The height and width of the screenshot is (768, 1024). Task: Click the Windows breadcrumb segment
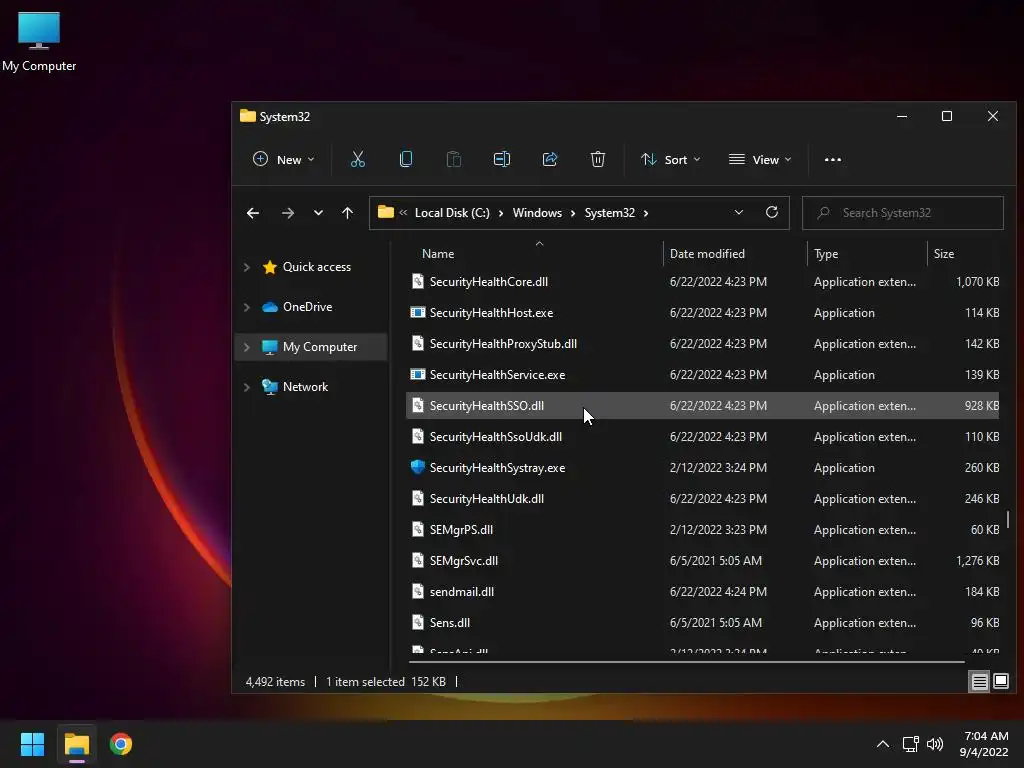pyautogui.click(x=537, y=213)
